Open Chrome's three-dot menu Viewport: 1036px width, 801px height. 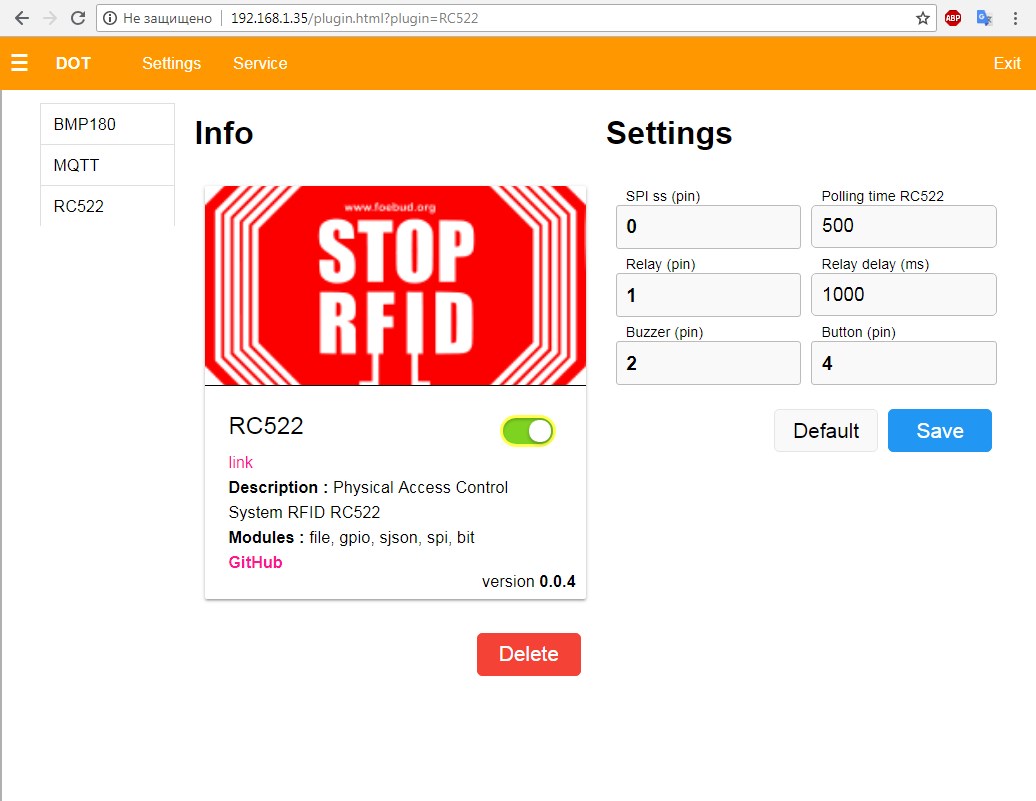tap(1015, 18)
